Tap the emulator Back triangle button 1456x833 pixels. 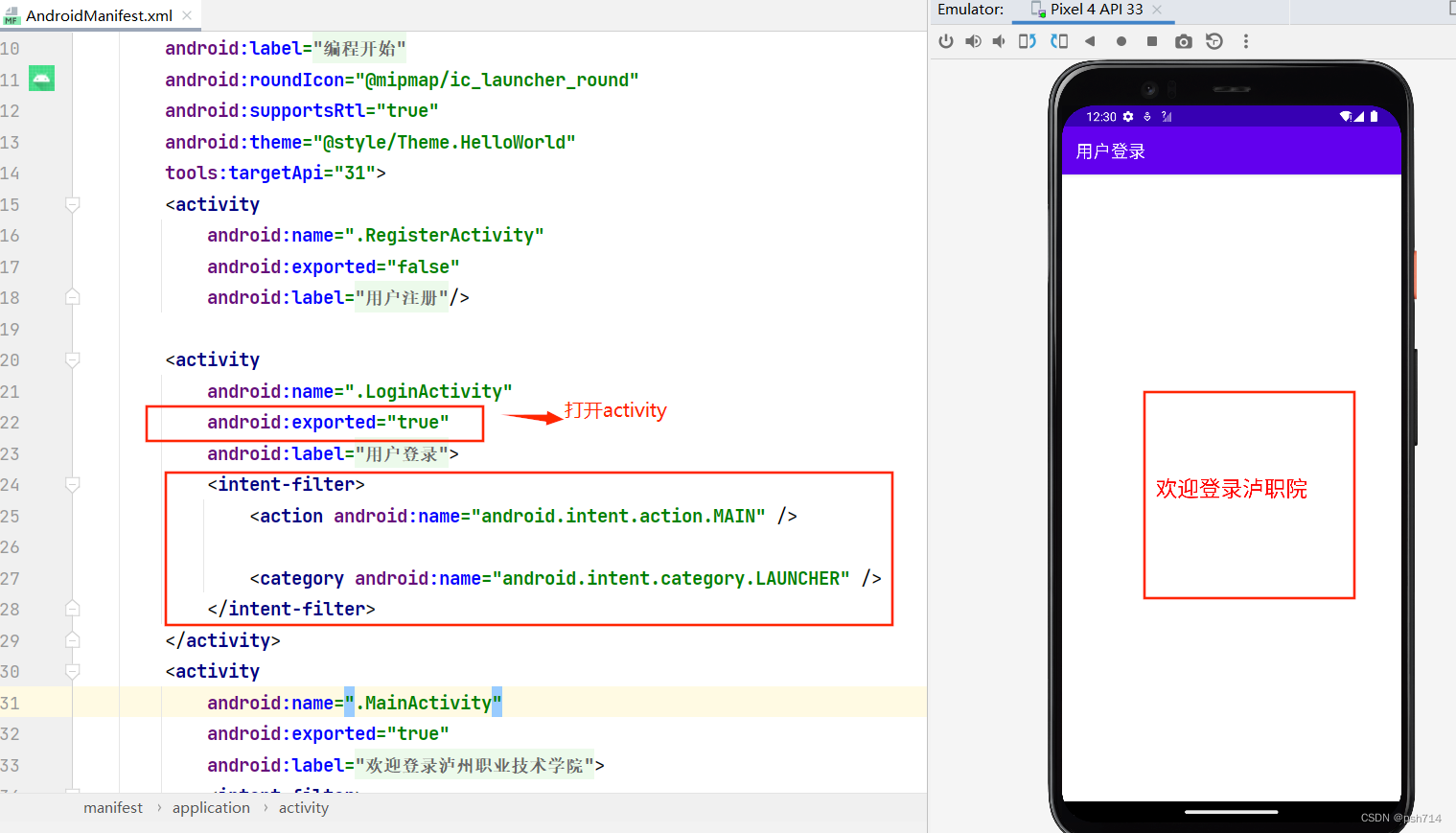(1090, 41)
